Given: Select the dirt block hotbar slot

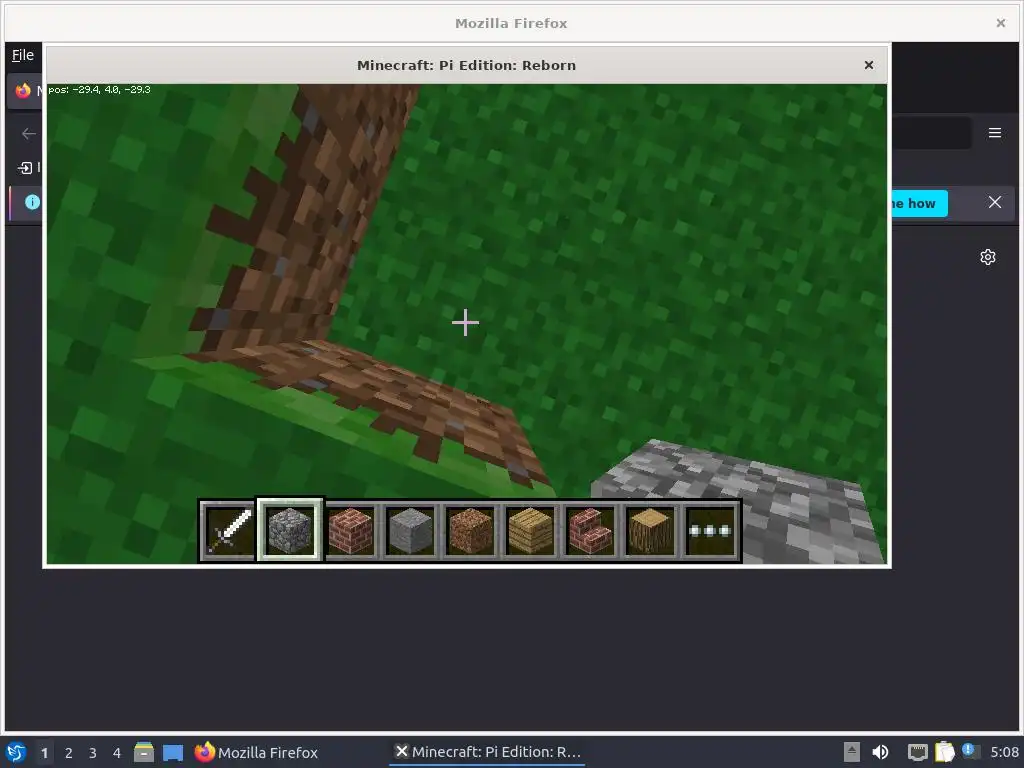Looking at the screenshot, I should (x=470, y=530).
